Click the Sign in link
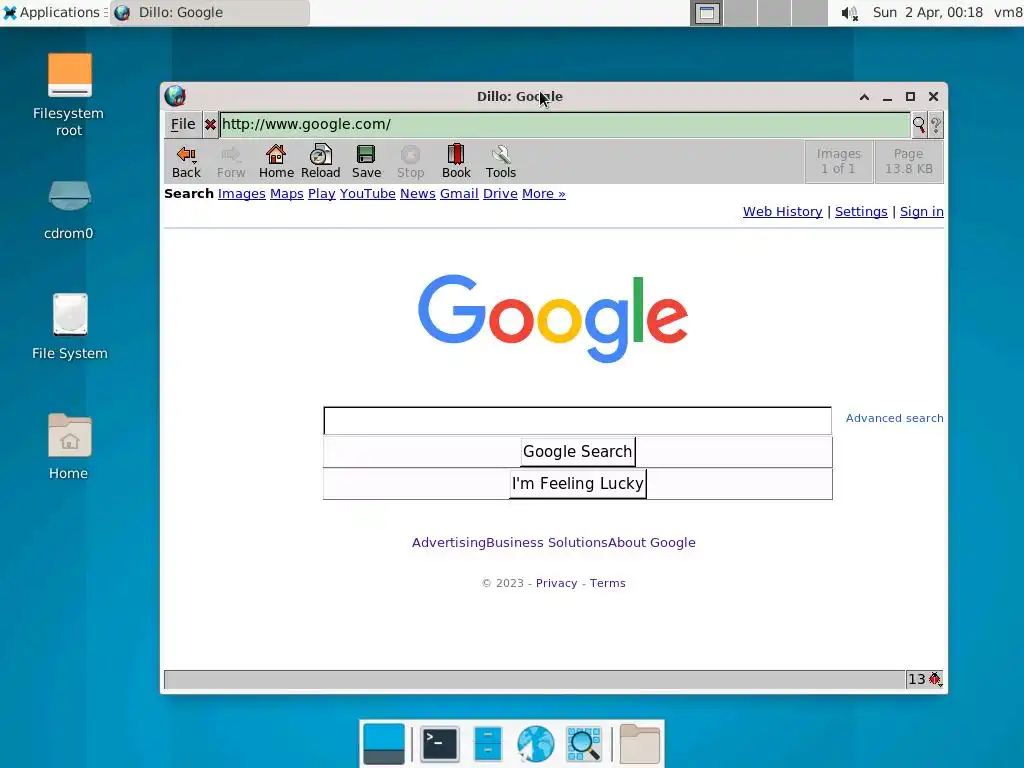 (x=921, y=212)
